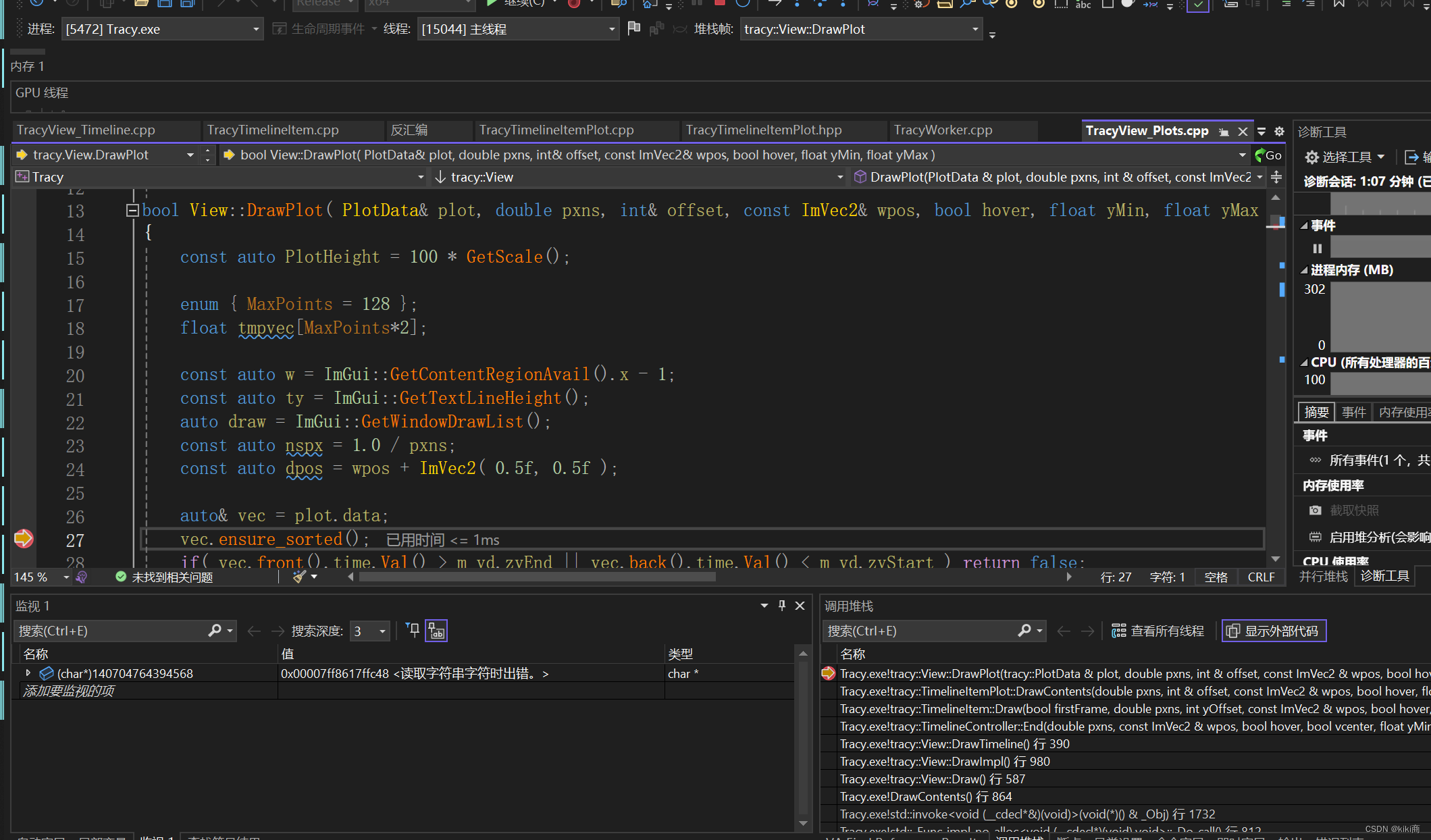The width and height of the screenshot is (1431, 840).
Task: Click the green no-issues check icon
Action: point(121,577)
